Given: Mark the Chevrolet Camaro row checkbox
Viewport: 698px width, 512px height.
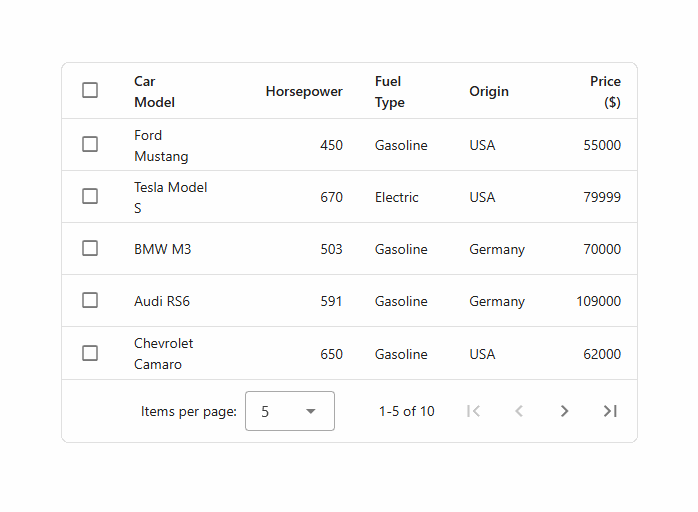Looking at the screenshot, I should coord(90,353).
